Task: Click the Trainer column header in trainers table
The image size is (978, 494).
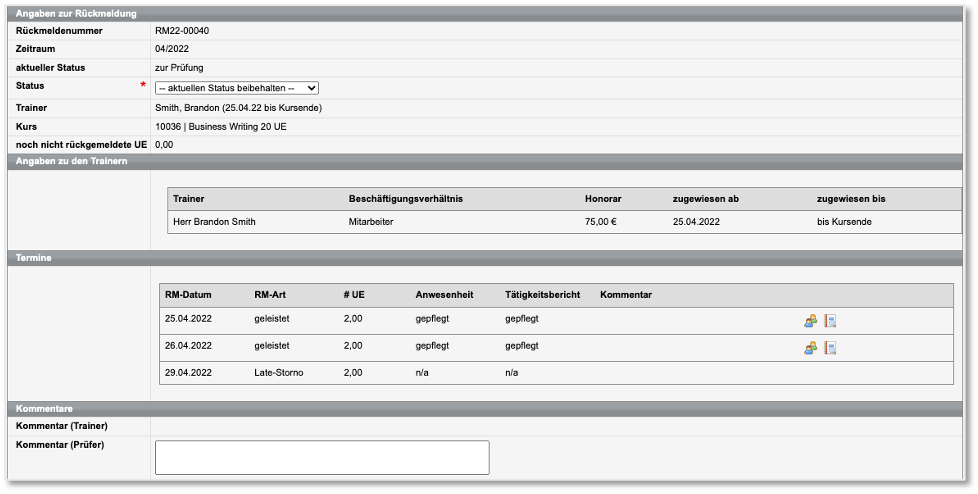Action: point(188,199)
